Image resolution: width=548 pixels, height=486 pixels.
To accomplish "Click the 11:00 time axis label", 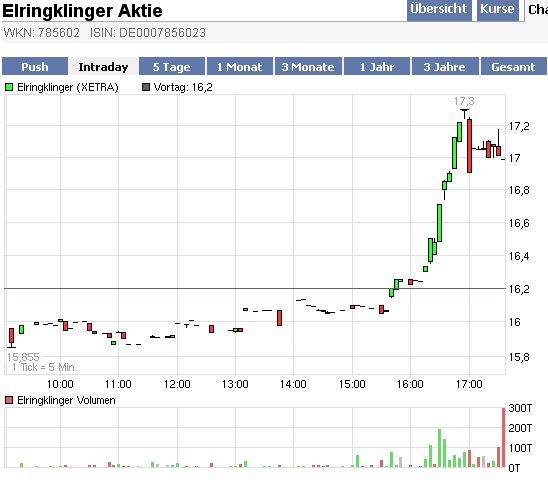I will 118,384.
